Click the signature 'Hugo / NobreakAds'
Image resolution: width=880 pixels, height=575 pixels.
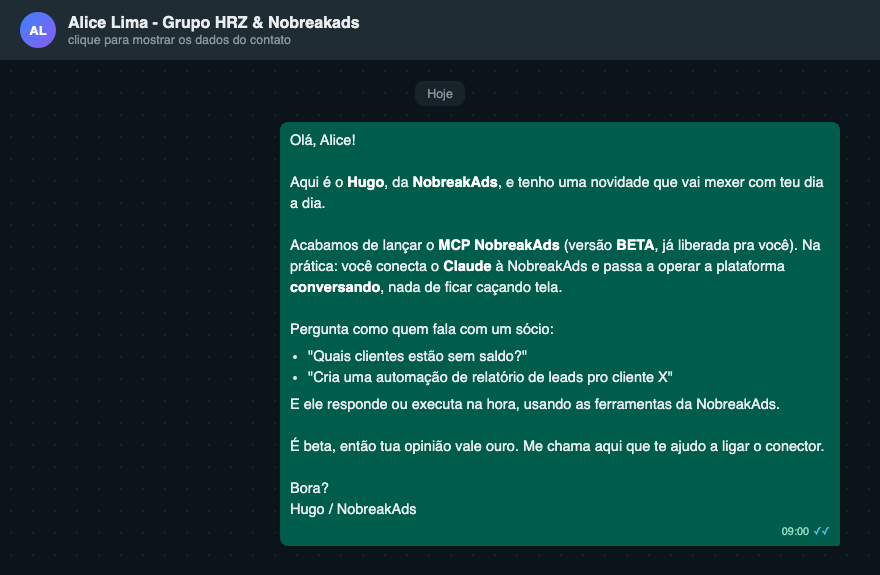353,509
